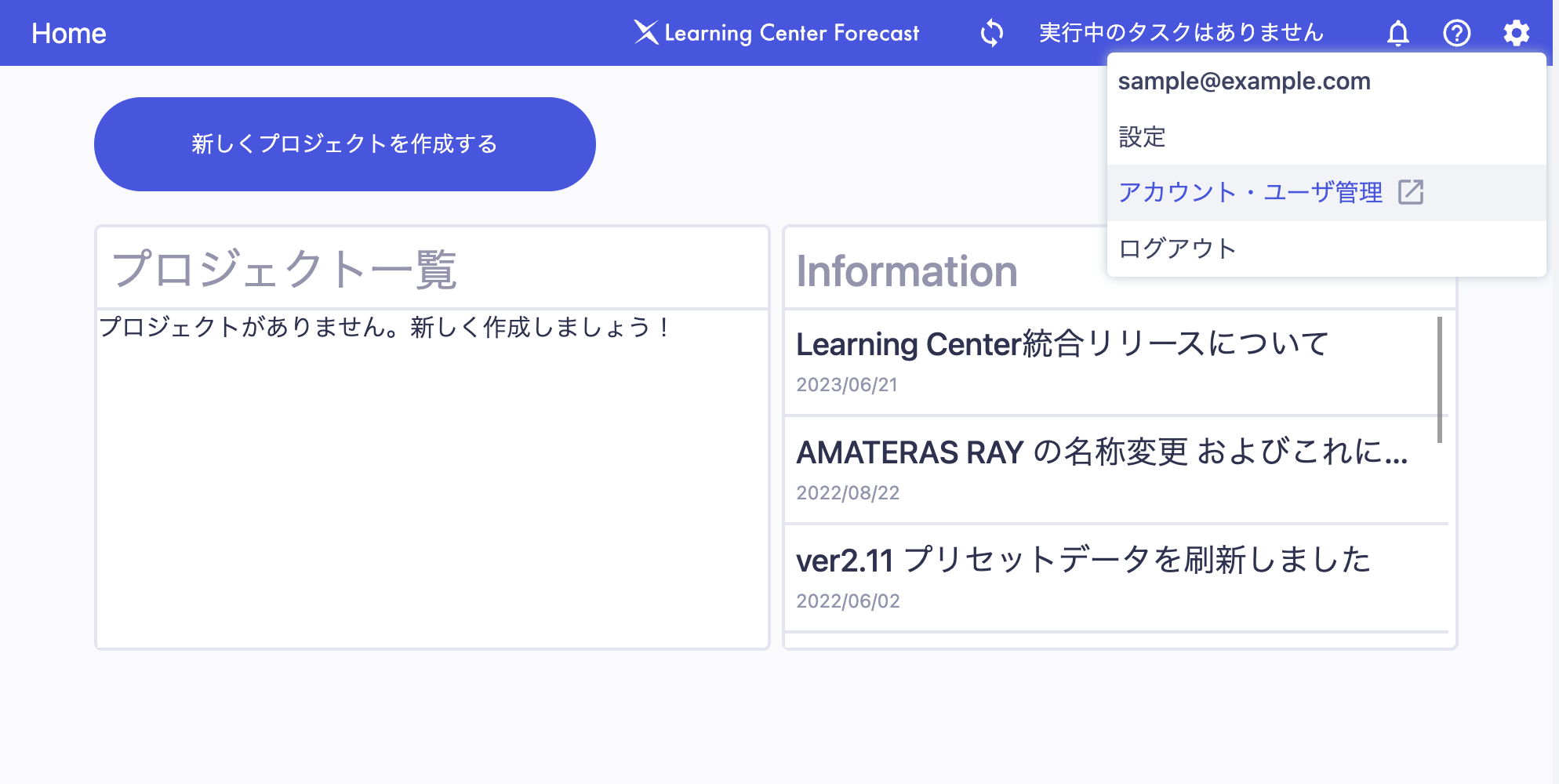1559x784 pixels.
Task: Open help with the question mark icon
Action: [1457, 33]
